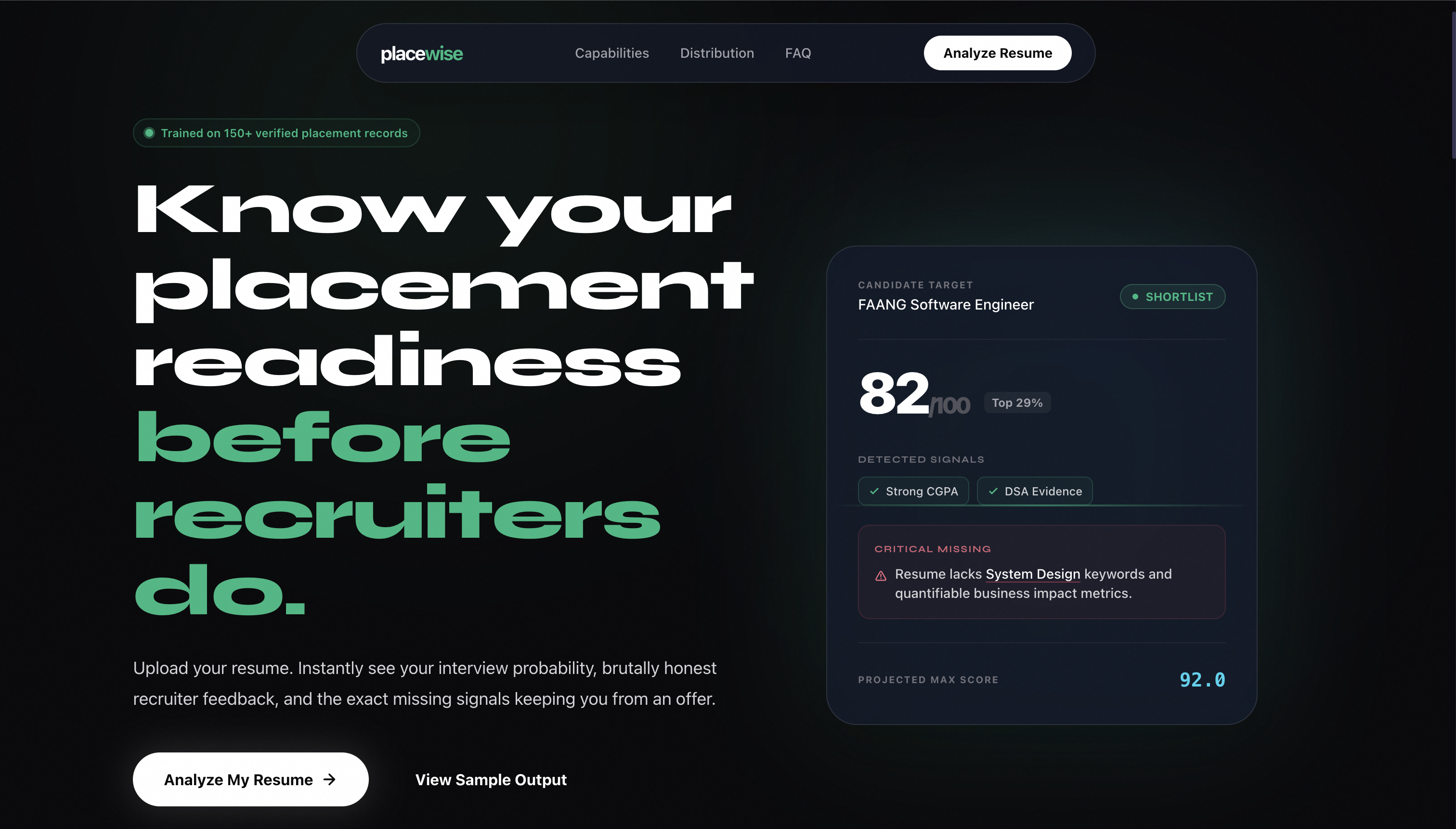Image resolution: width=1456 pixels, height=829 pixels.
Task: Click the page scrollbar thumb
Action: click(1453, 85)
